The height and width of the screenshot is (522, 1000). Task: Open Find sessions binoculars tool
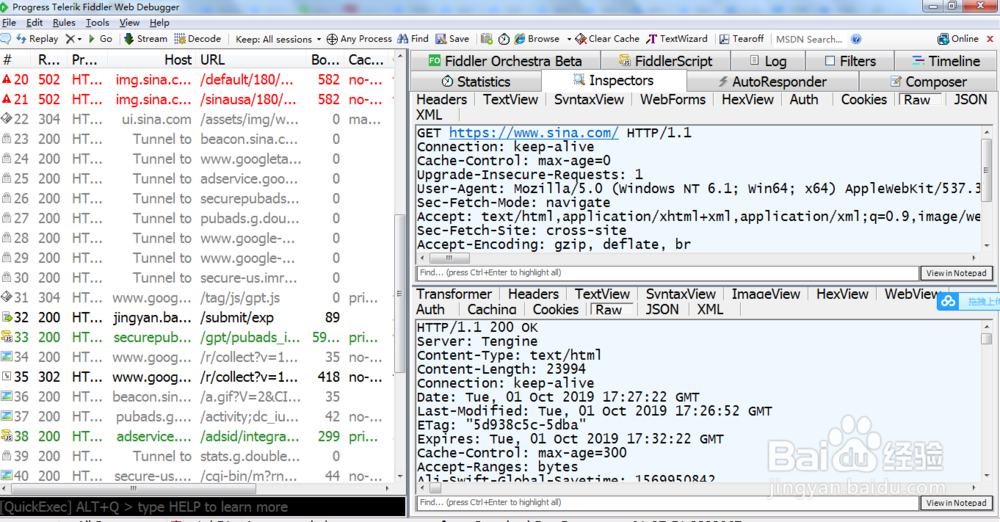pos(413,39)
